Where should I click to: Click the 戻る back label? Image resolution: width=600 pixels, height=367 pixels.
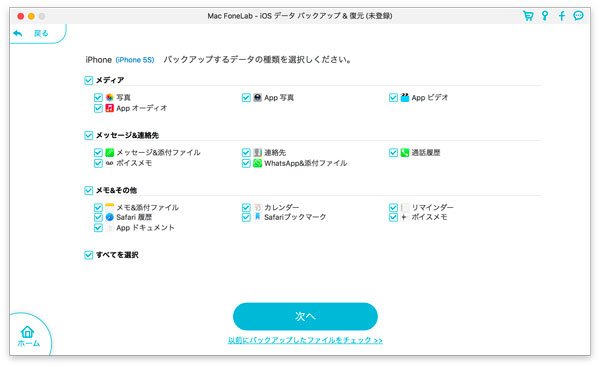(41, 33)
